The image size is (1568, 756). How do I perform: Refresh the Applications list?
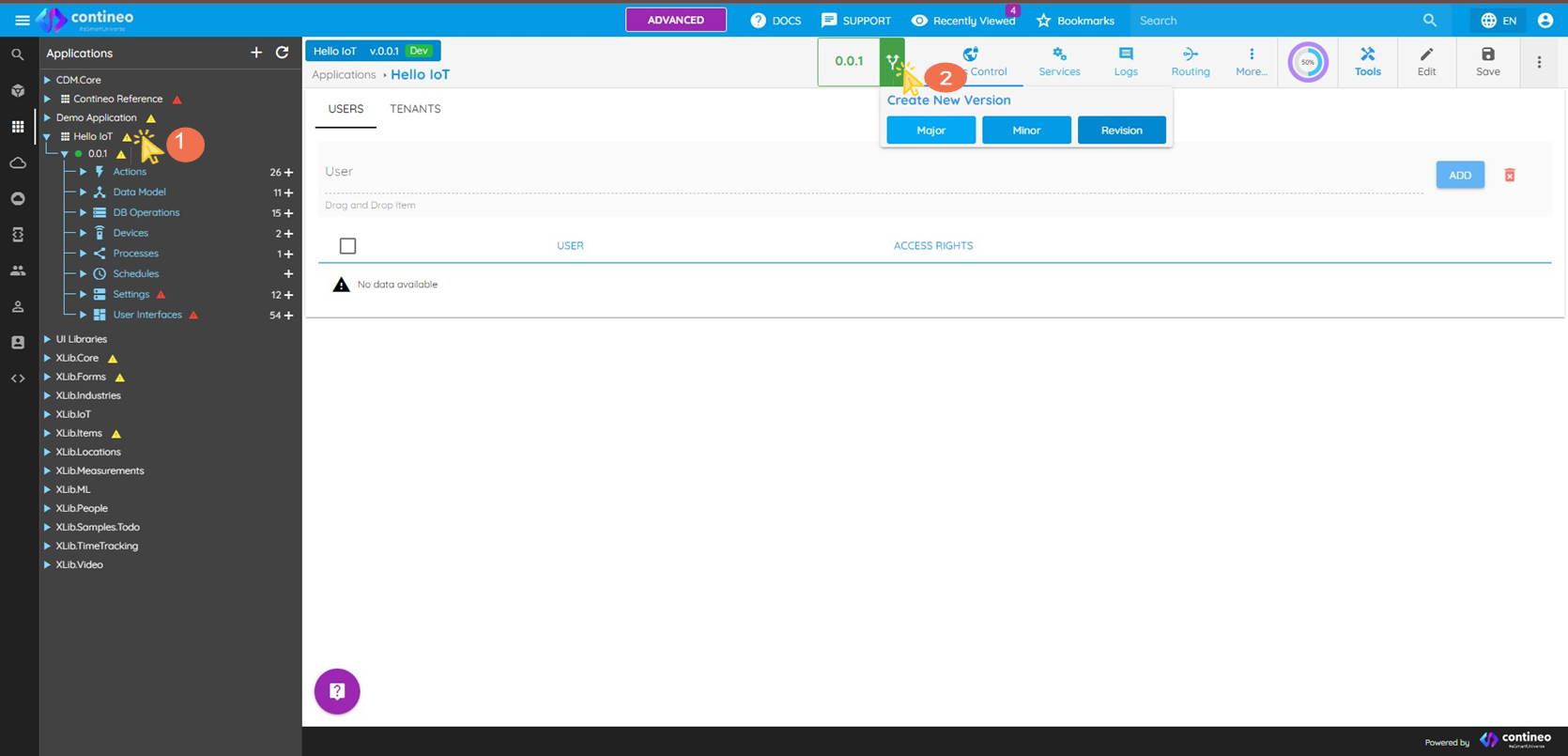pos(282,54)
